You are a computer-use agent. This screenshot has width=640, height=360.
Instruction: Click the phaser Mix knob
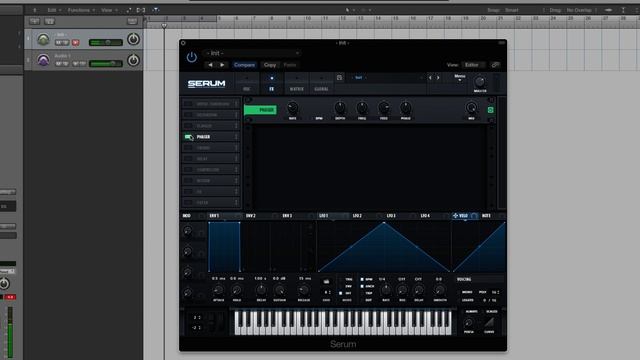471,108
